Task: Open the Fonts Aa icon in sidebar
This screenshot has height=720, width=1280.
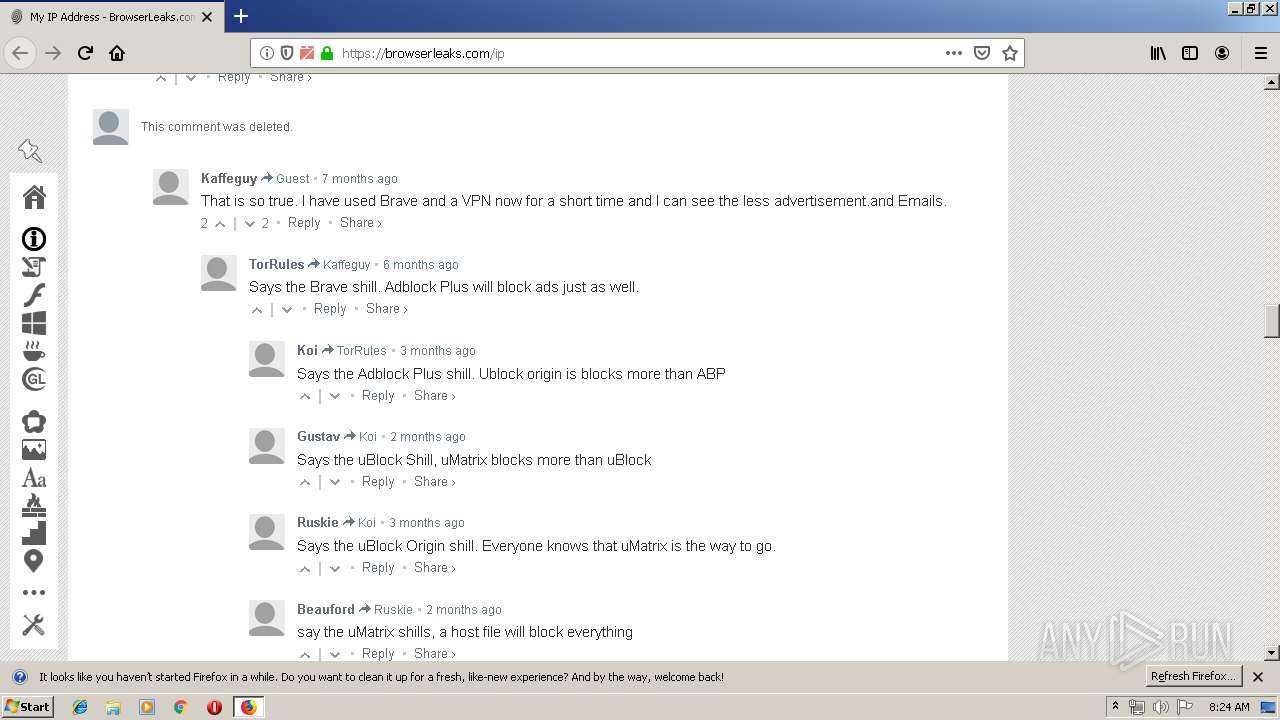Action: 34,478
